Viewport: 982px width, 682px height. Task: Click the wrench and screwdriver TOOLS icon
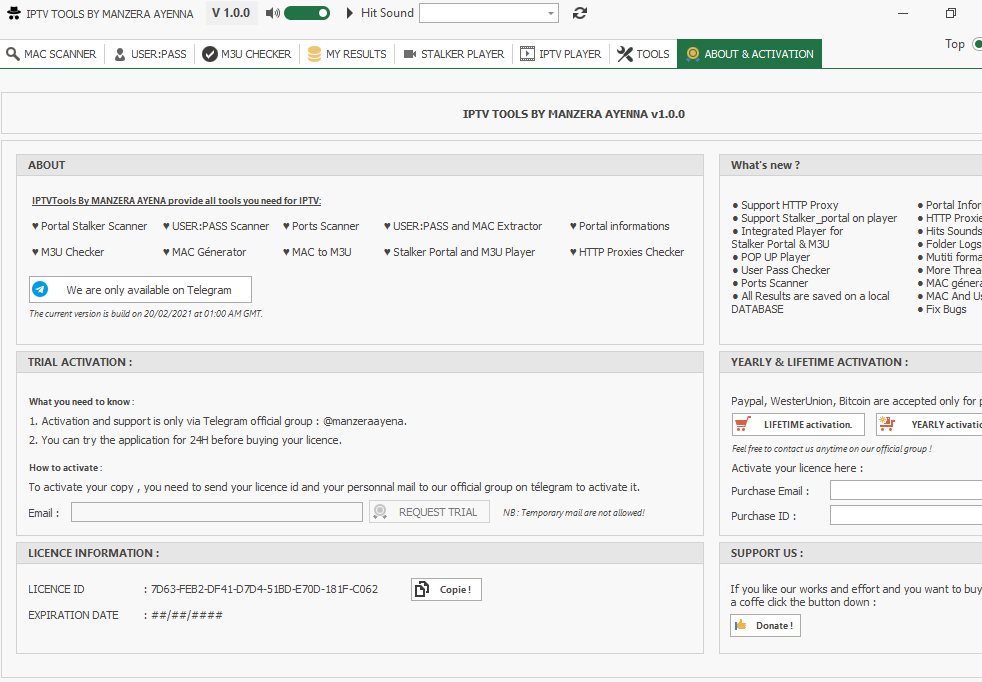click(x=624, y=54)
